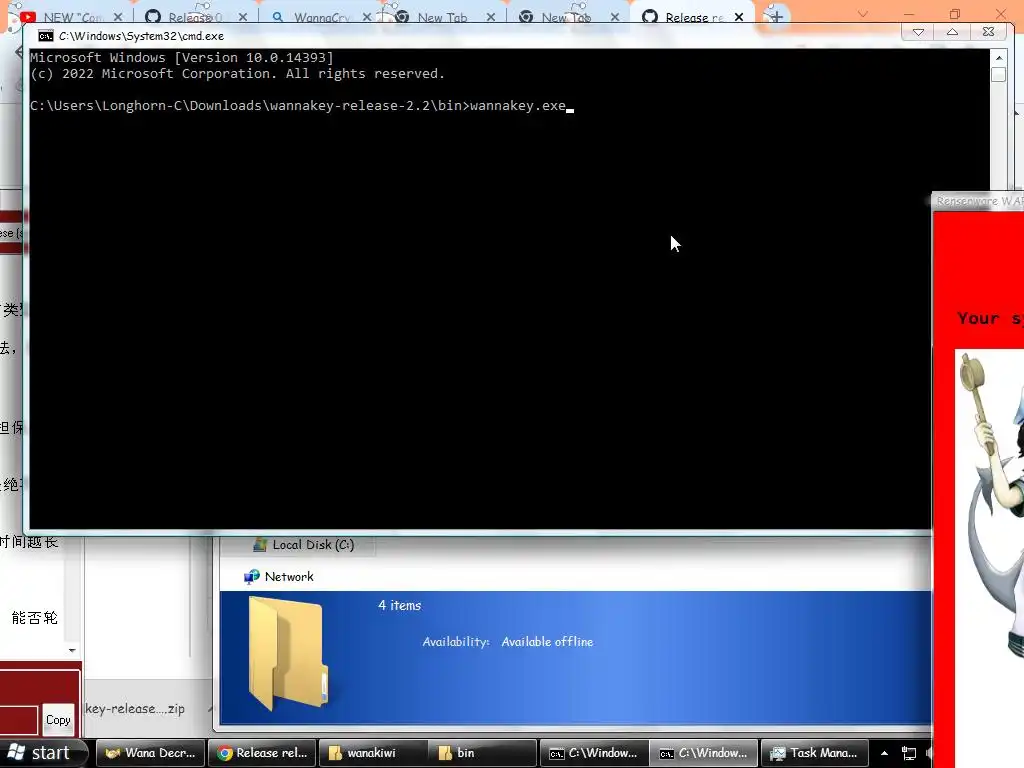Click the Chrome icon on Release taskbar item

(x=225, y=753)
